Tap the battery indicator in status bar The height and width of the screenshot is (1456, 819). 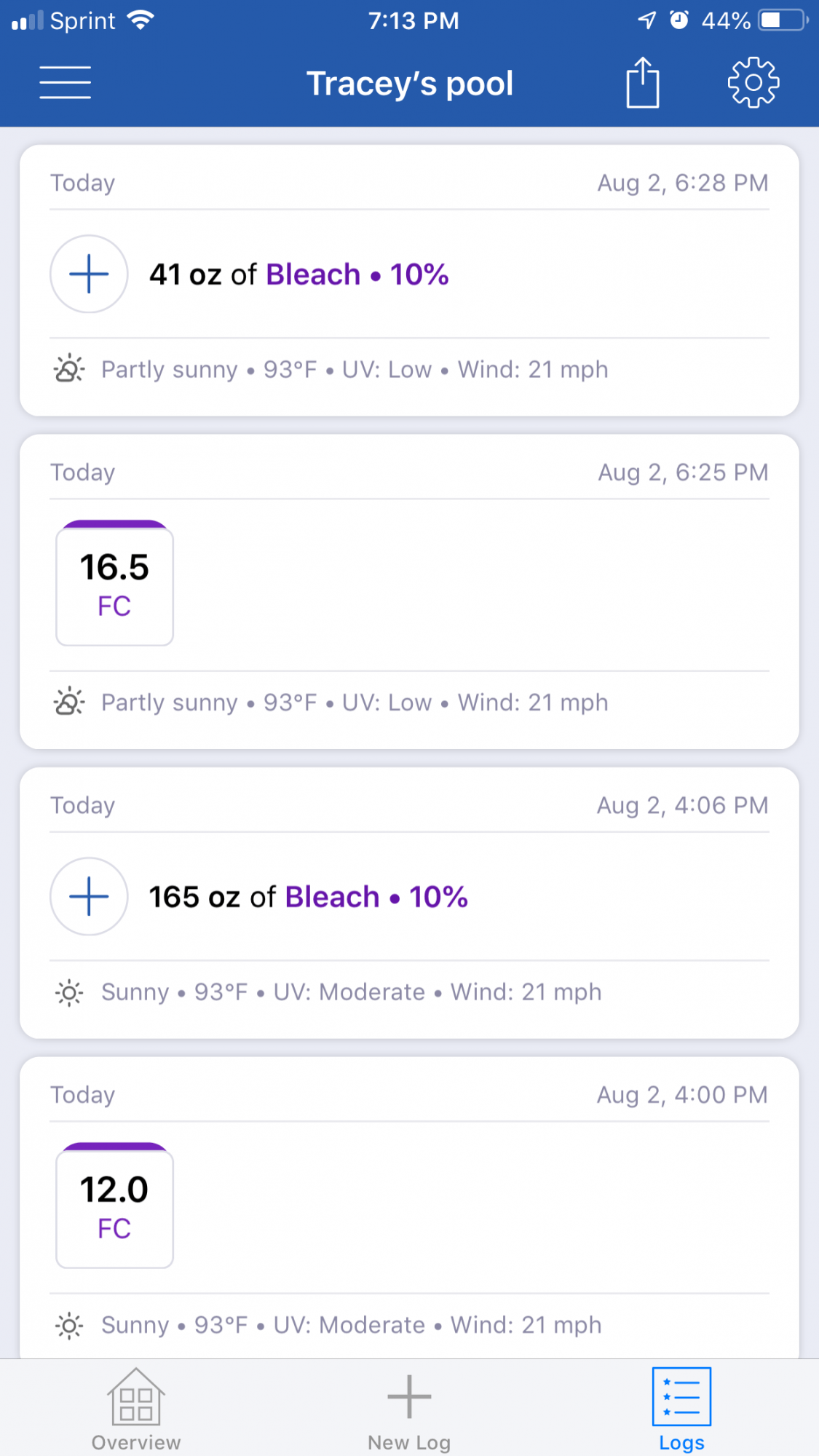783,20
